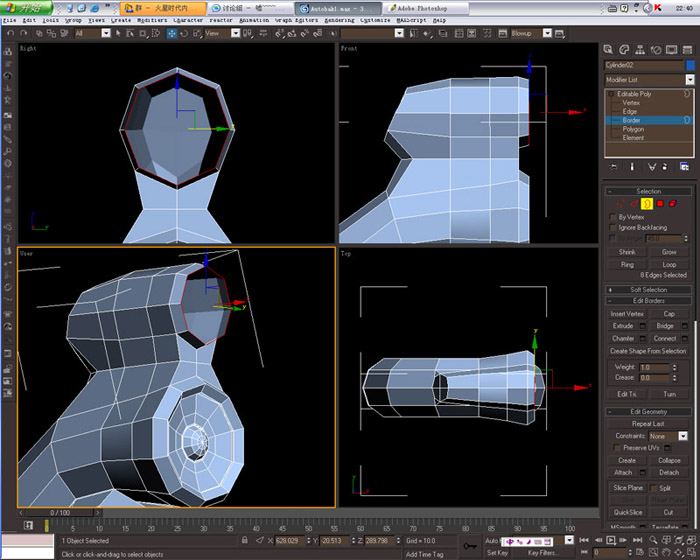Viewport: 700px width, 560px height.
Task: Open the Modify command panel tab
Action: [624, 50]
